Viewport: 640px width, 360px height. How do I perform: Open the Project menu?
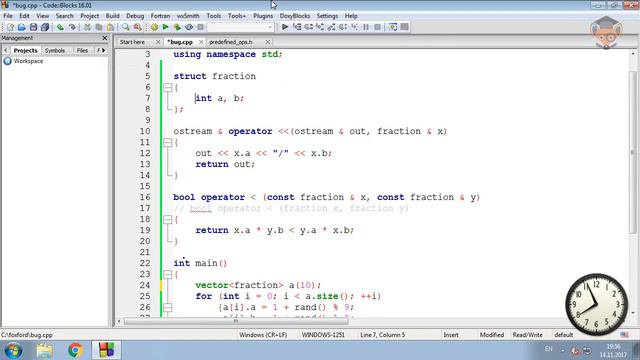pos(89,16)
